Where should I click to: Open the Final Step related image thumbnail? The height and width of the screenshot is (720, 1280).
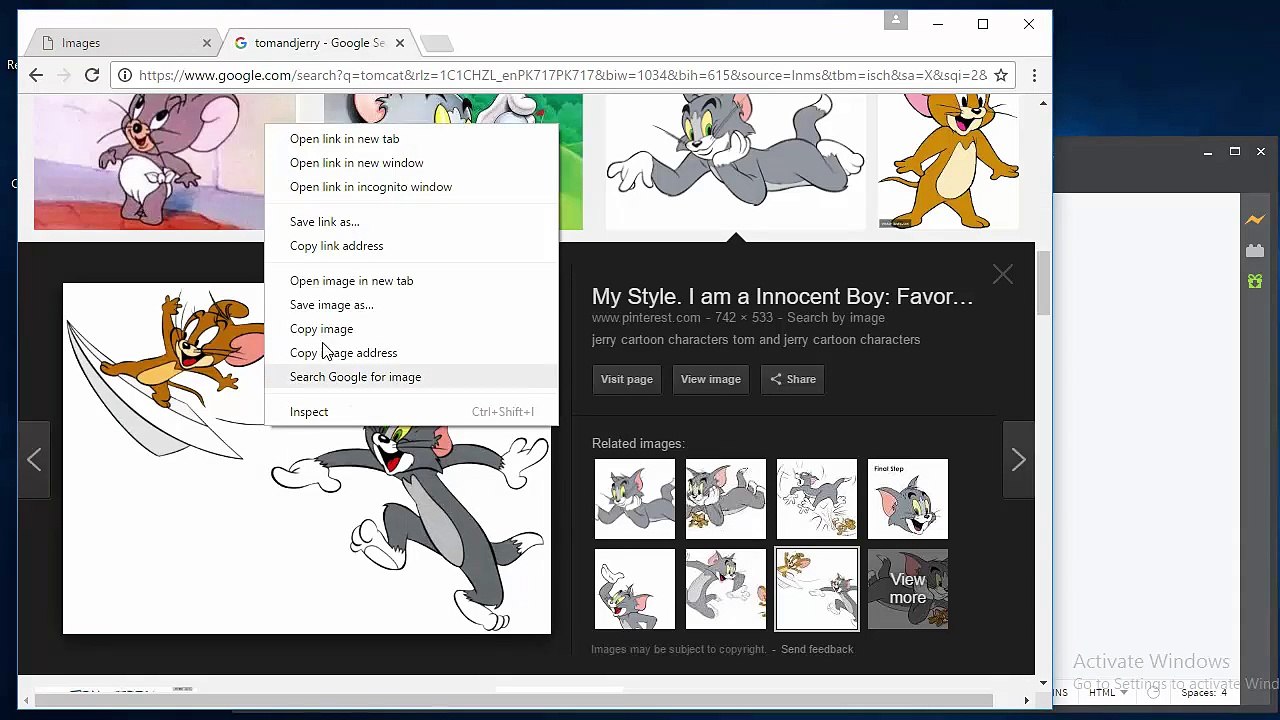pyautogui.click(x=908, y=499)
